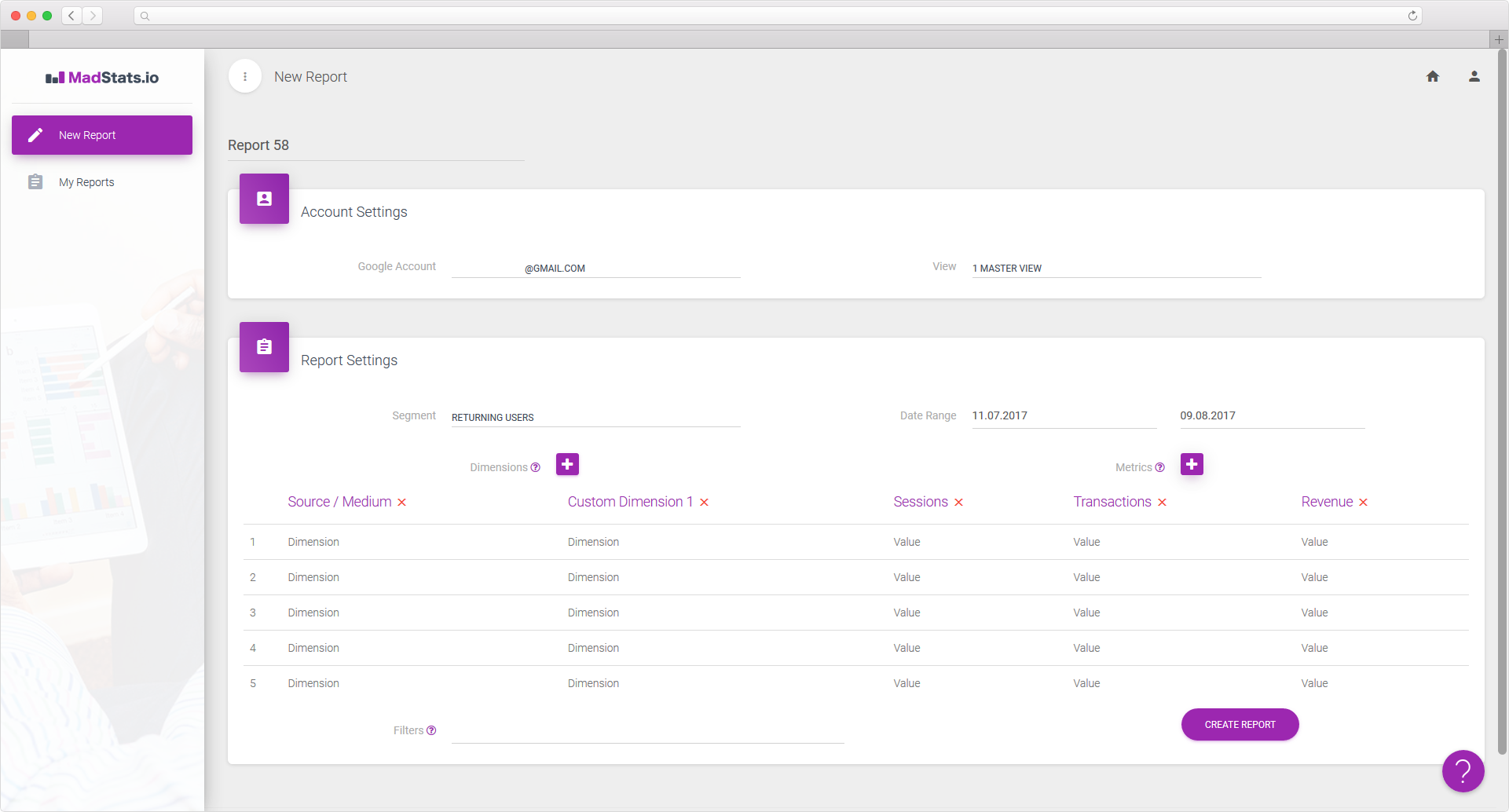Click the home icon in header
Screen dimensions: 1509x812
coord(1433,76)
